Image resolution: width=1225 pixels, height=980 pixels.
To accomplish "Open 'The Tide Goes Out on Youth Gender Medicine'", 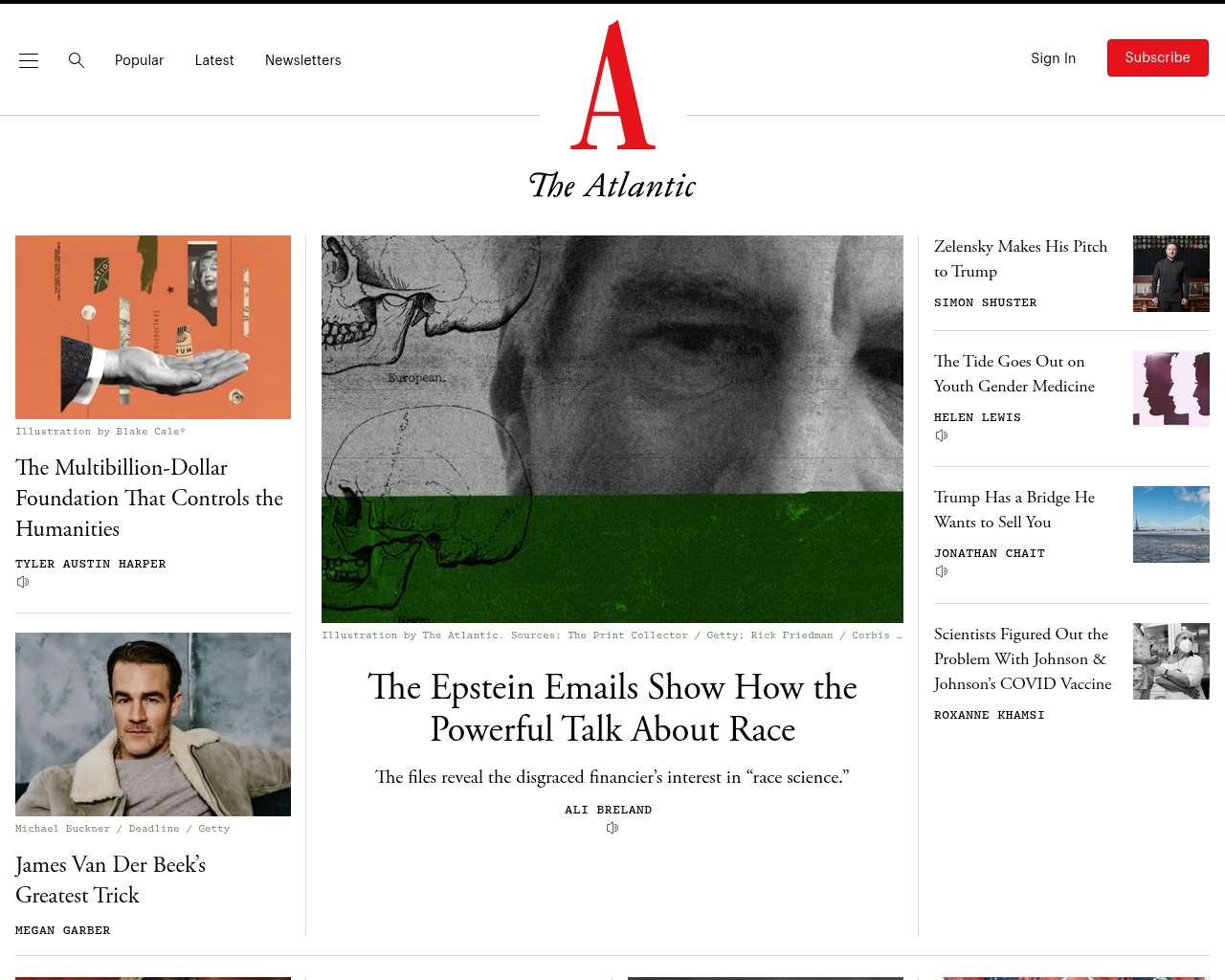I will (x=1014, y=373).
